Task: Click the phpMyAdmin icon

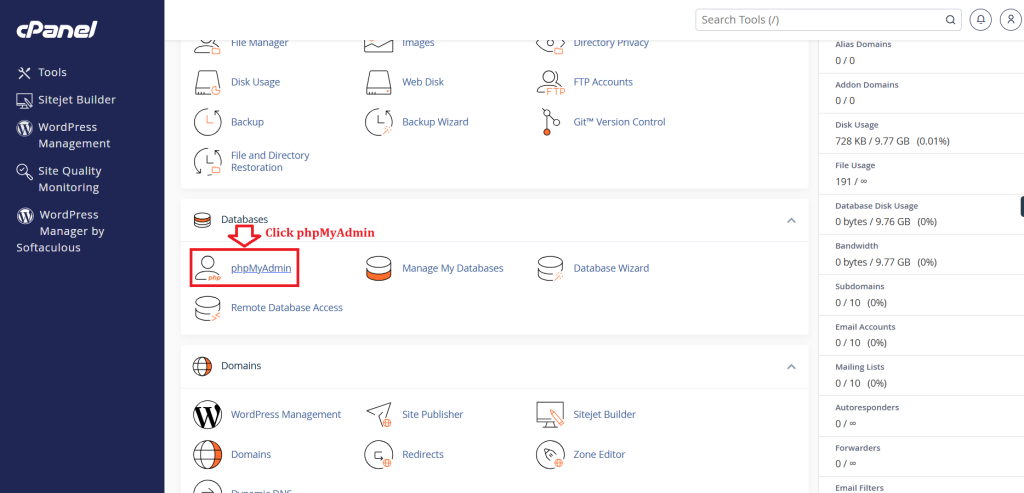Action: click(x=208, y=268)
